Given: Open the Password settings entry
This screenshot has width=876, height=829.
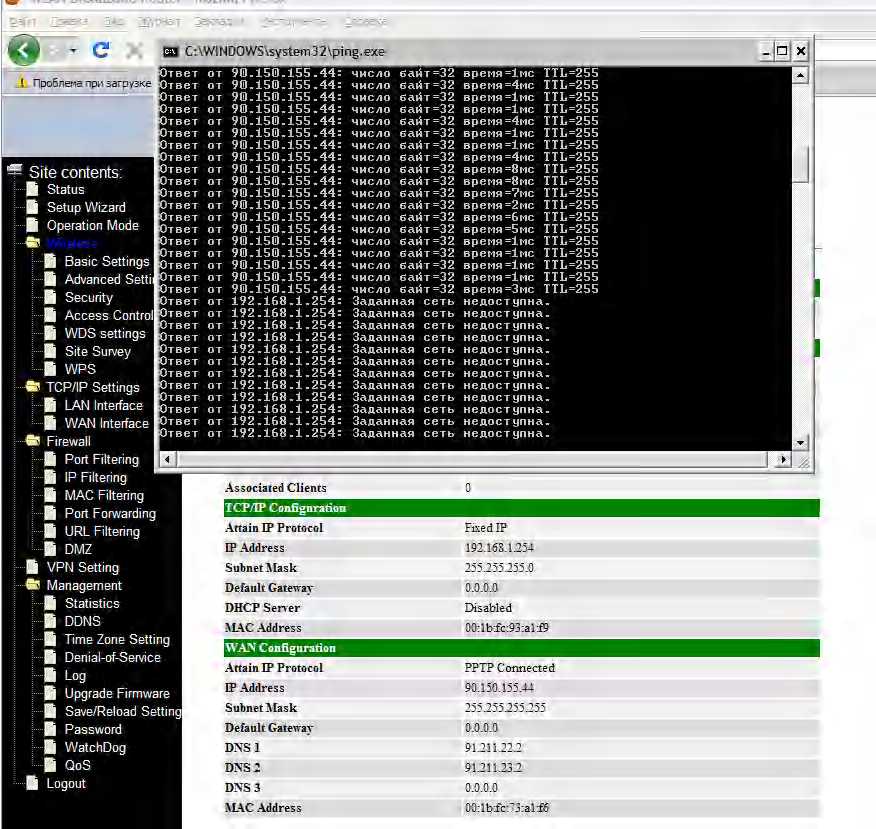Looking at the screenshot, I should pos(93,729).
